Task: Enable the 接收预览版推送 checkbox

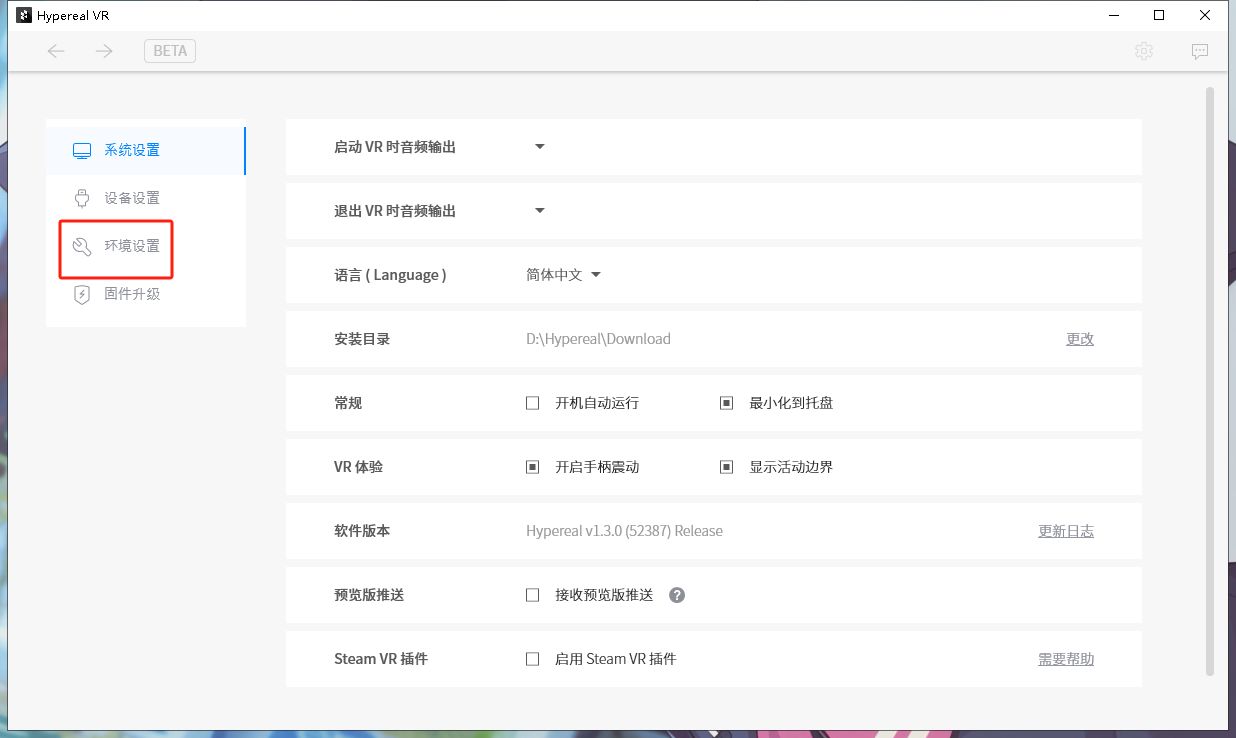Action: coord(533,595)
